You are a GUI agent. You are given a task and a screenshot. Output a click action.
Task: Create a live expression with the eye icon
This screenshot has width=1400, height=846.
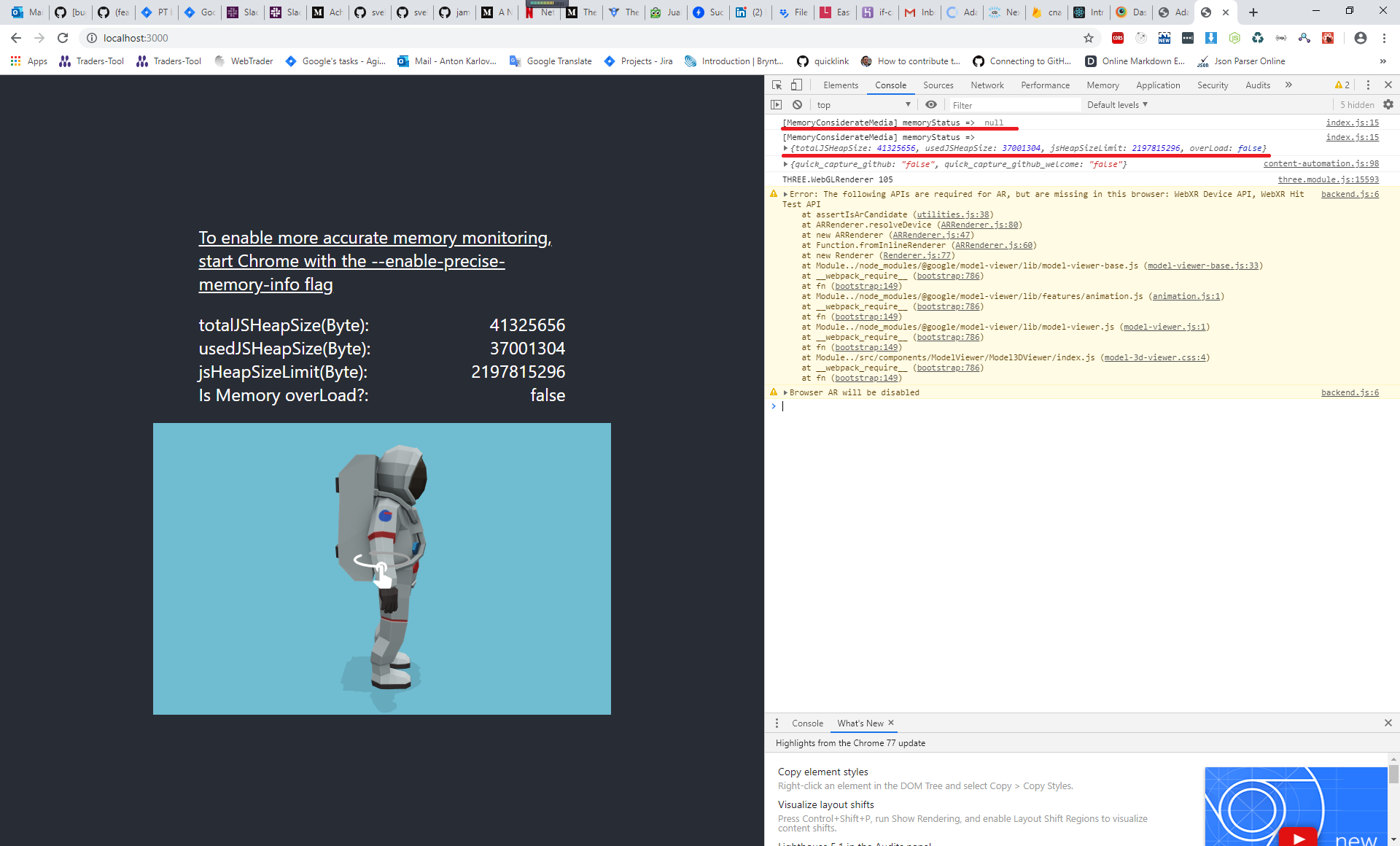(x=931, y=104)
